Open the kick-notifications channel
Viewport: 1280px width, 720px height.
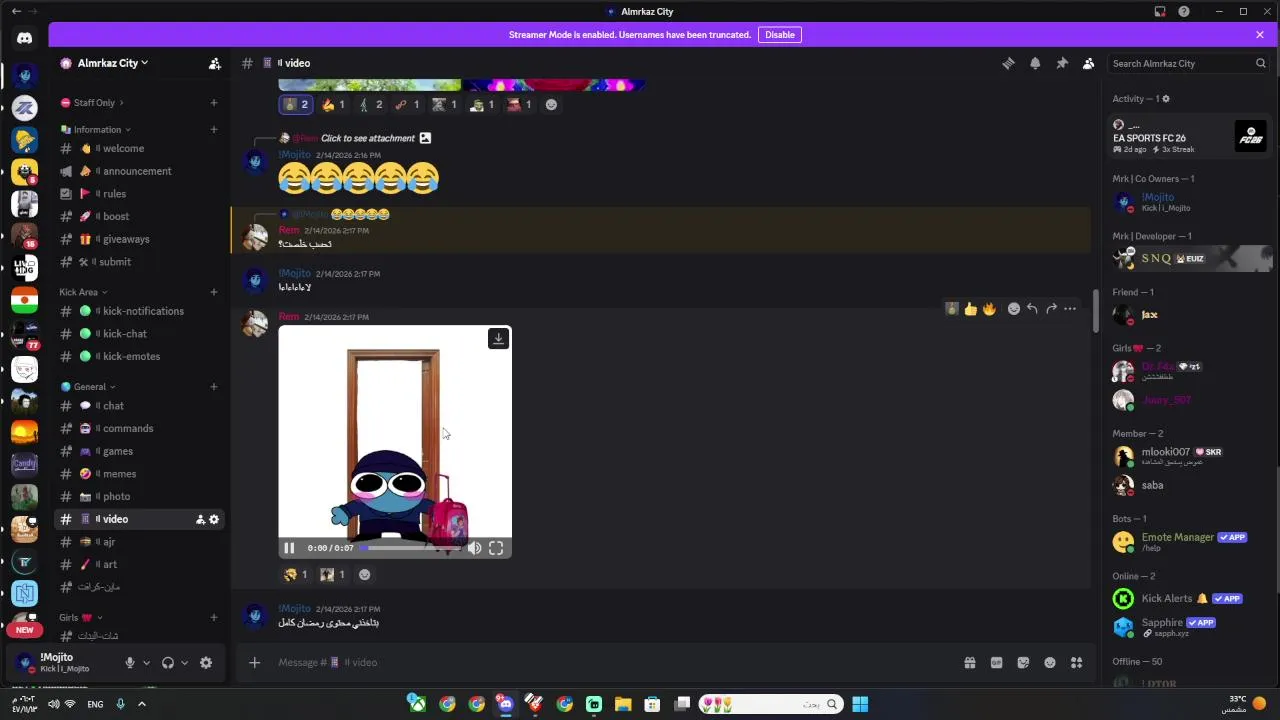(139, 311)
